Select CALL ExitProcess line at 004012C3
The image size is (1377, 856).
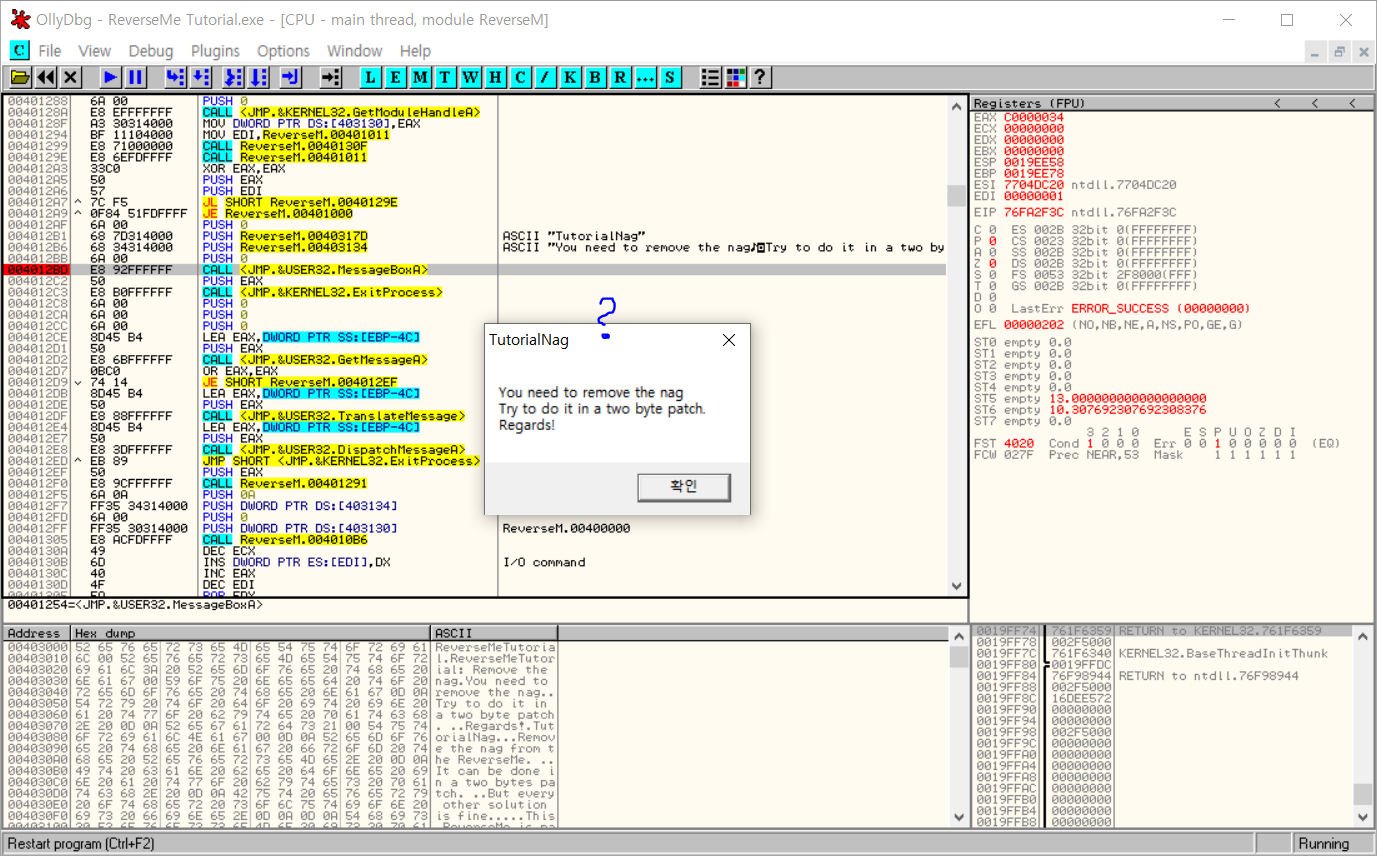(475, 292)
